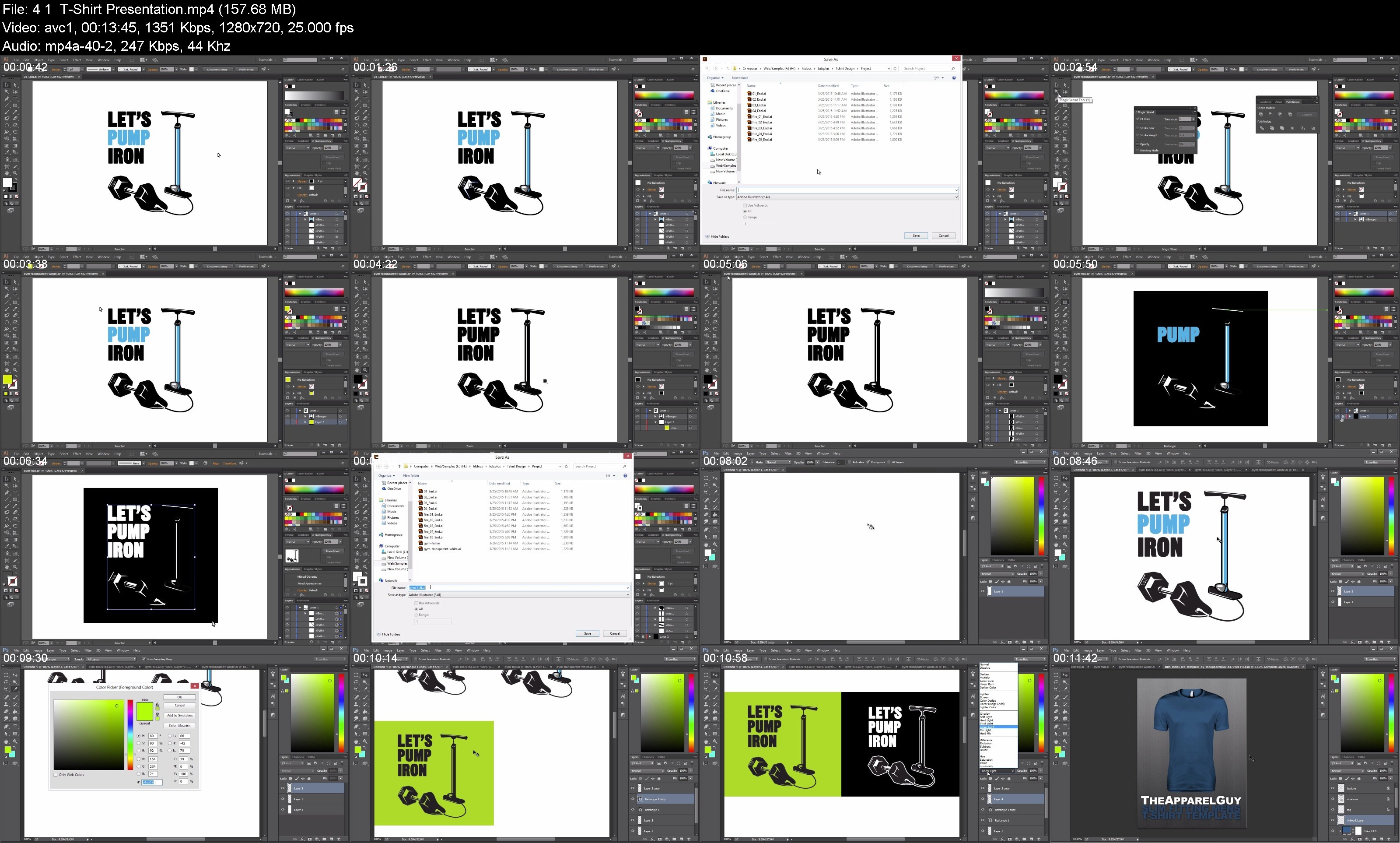Click Save in Save As dialog listing gym-full.ai
1400x843 pixels.
pyautogui.click(x=588, y=633)
